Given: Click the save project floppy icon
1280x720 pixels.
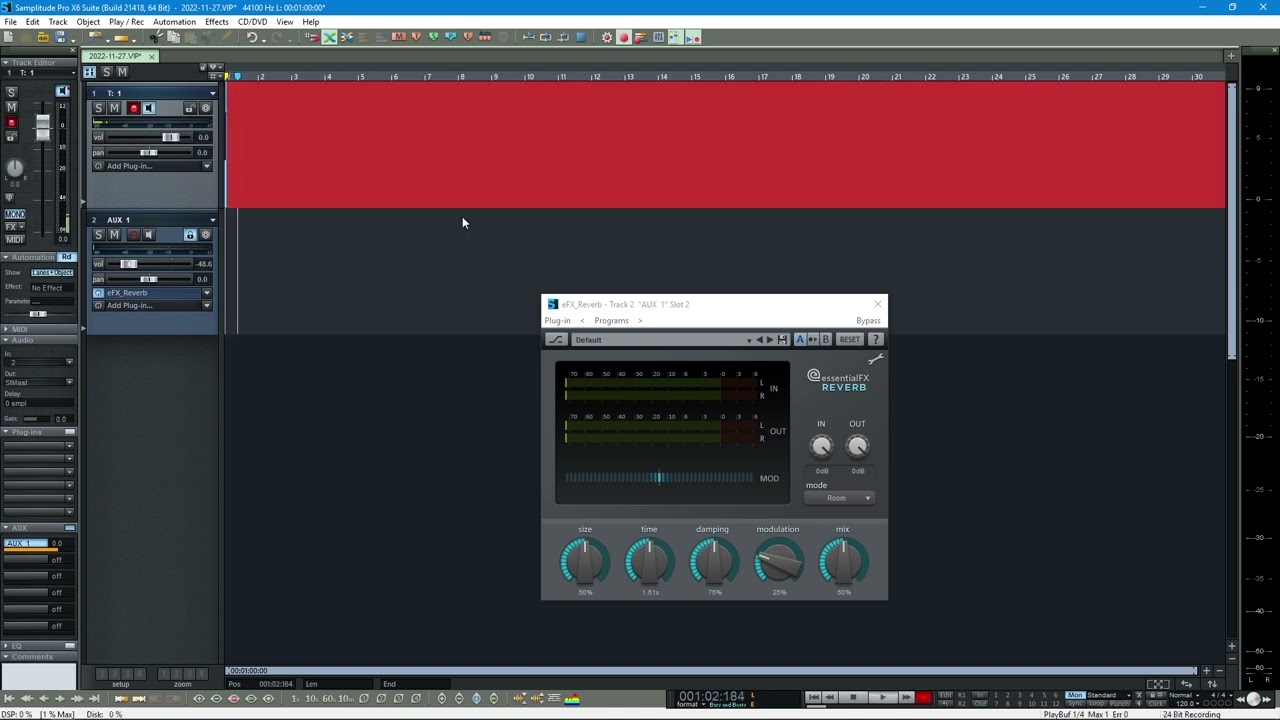Looking at the screenshot, I should click(60, 37).
